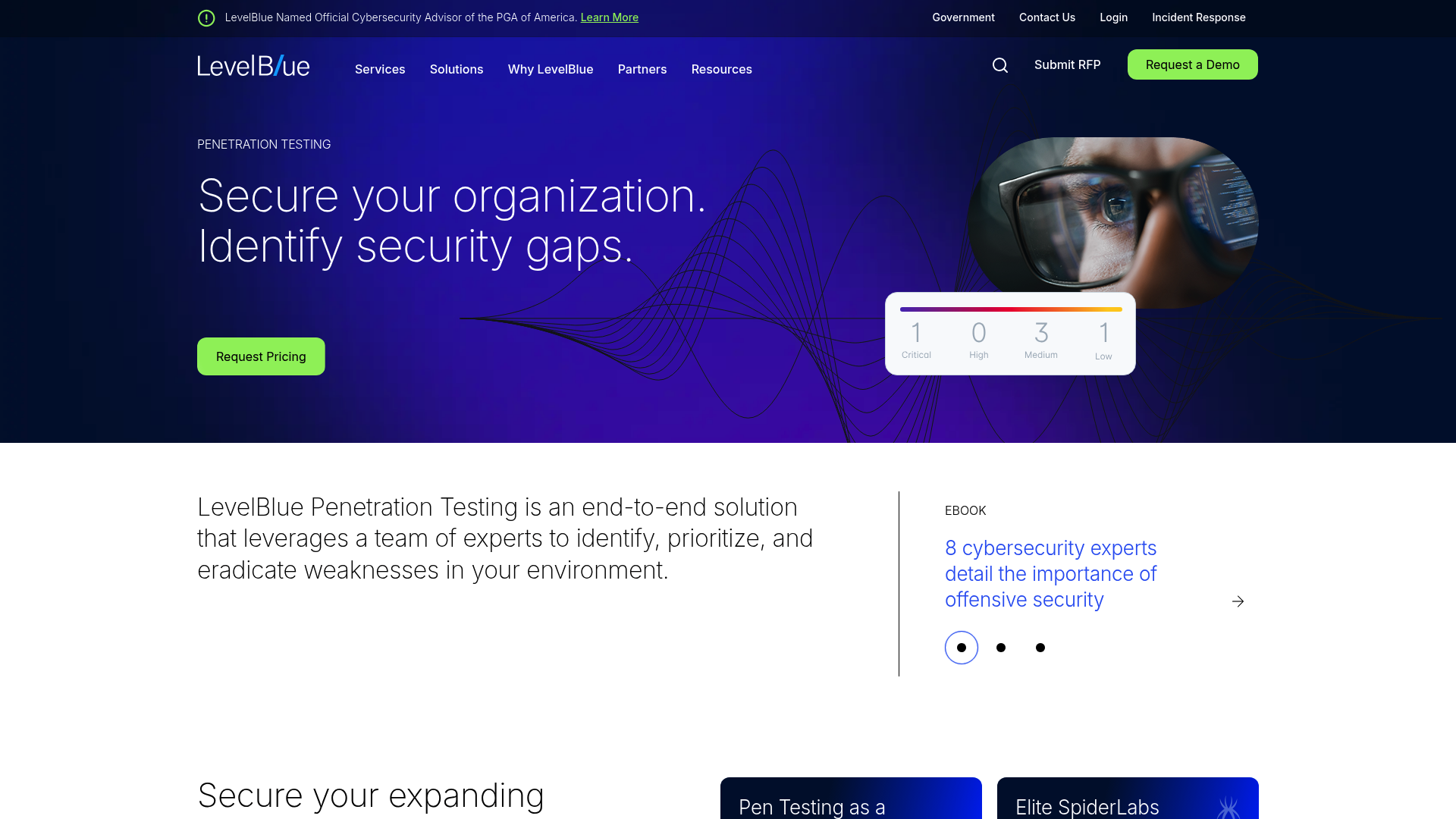Viewport: 1456px width, 819px height.
Task: Open the Elite SpiderLabs card
Action: [1128, 798]
